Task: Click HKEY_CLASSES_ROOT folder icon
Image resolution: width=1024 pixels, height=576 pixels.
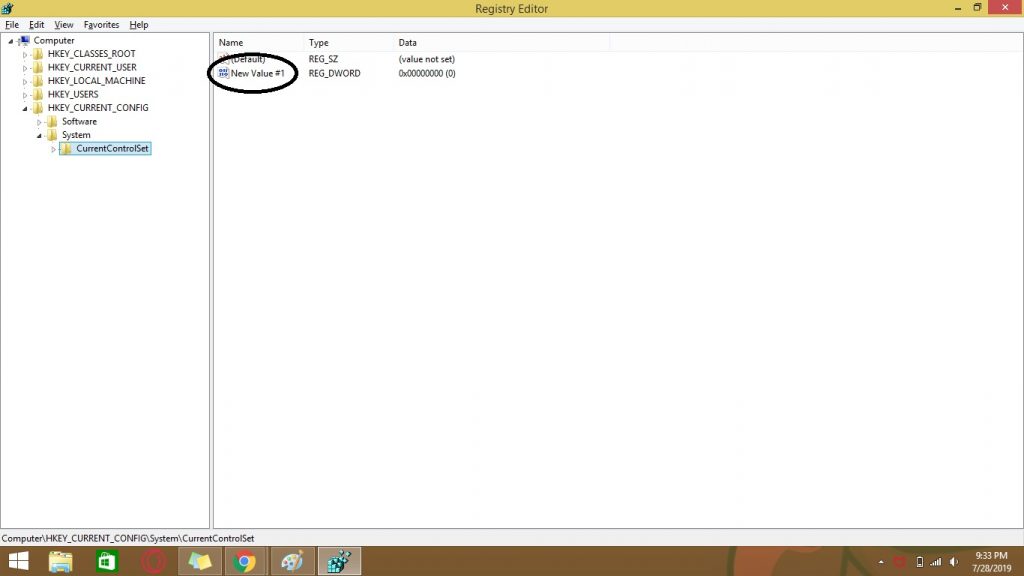Action: [38, 54]
